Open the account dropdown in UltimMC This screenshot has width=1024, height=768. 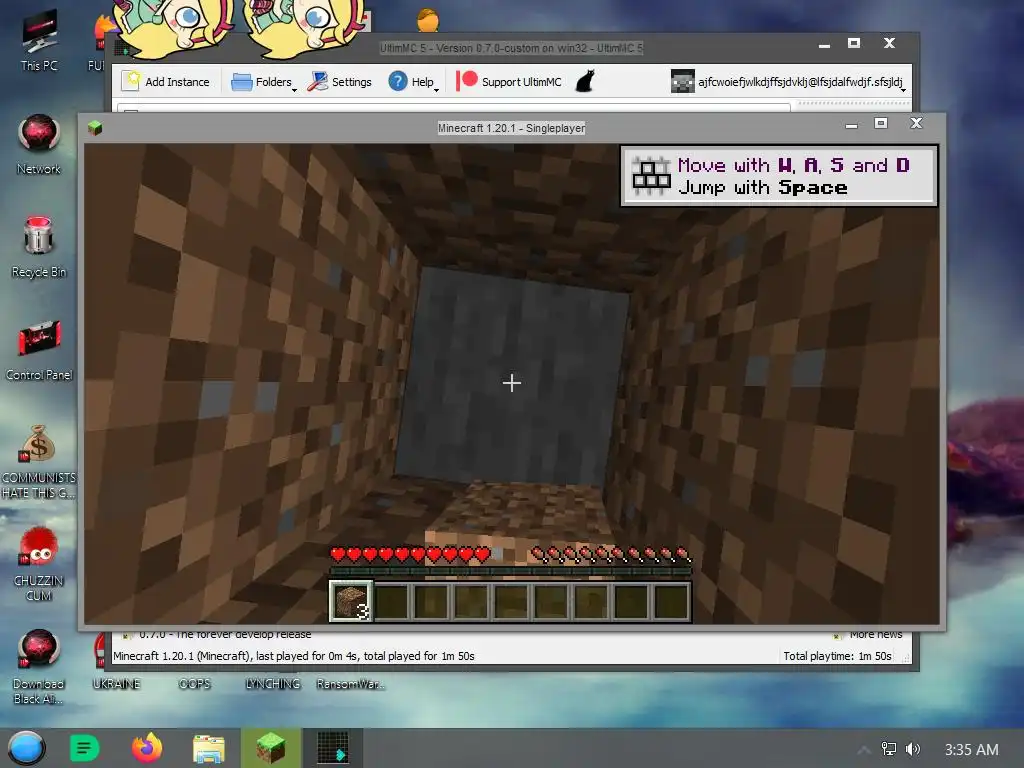789,82
